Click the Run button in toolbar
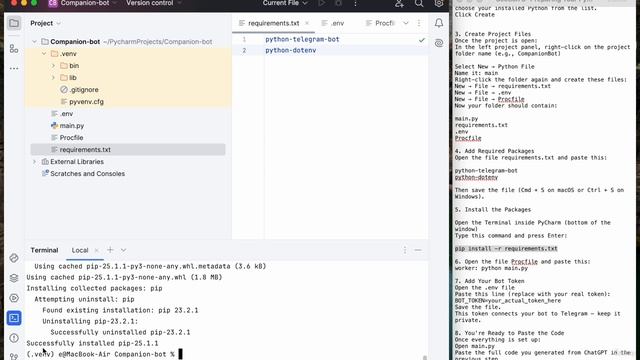 [x=322, y=3]
